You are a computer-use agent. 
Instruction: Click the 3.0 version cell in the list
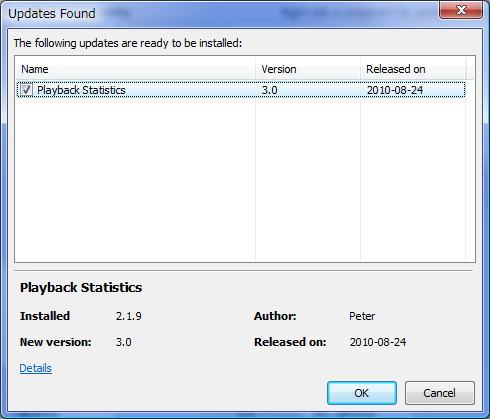click(269, 90)
